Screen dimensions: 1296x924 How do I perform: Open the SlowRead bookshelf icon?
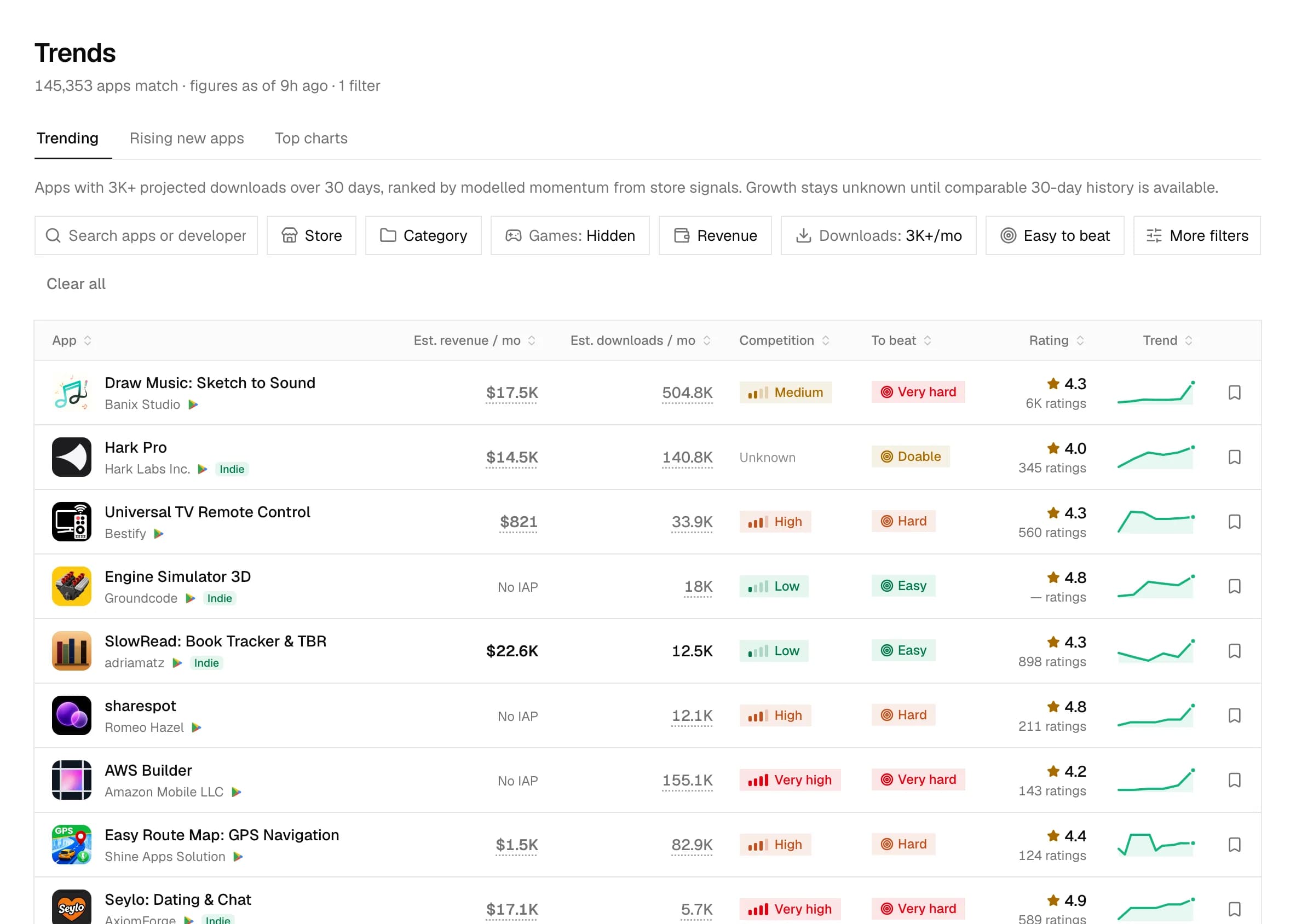pos(72,651)
